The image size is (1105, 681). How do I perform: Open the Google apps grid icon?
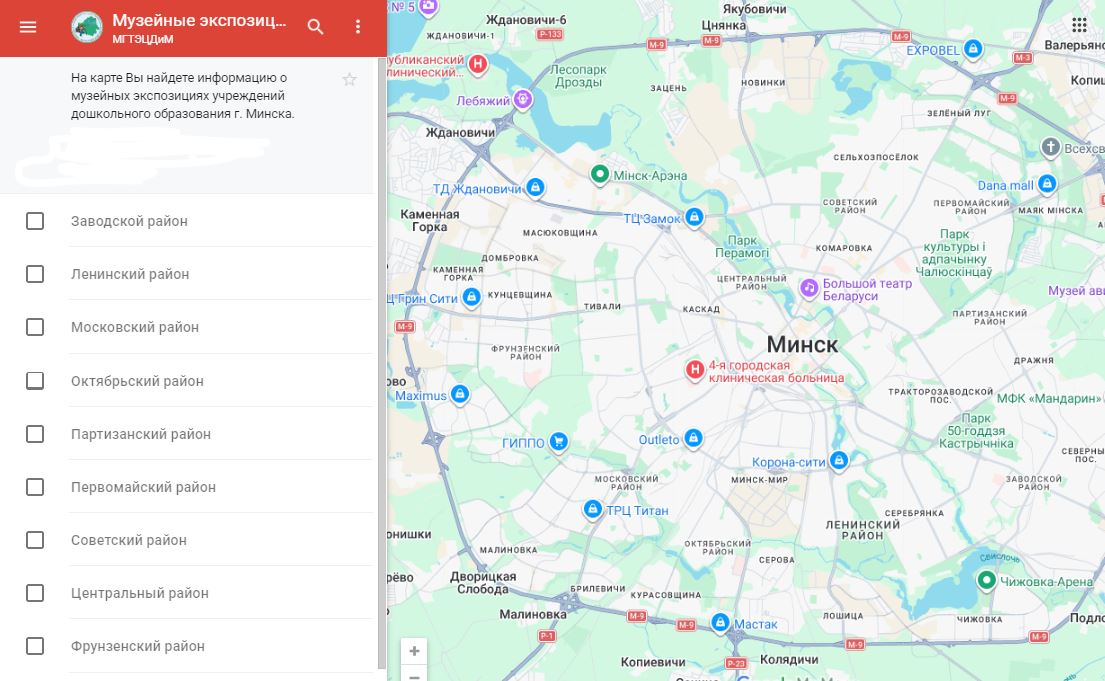[x=1079, y=25]
